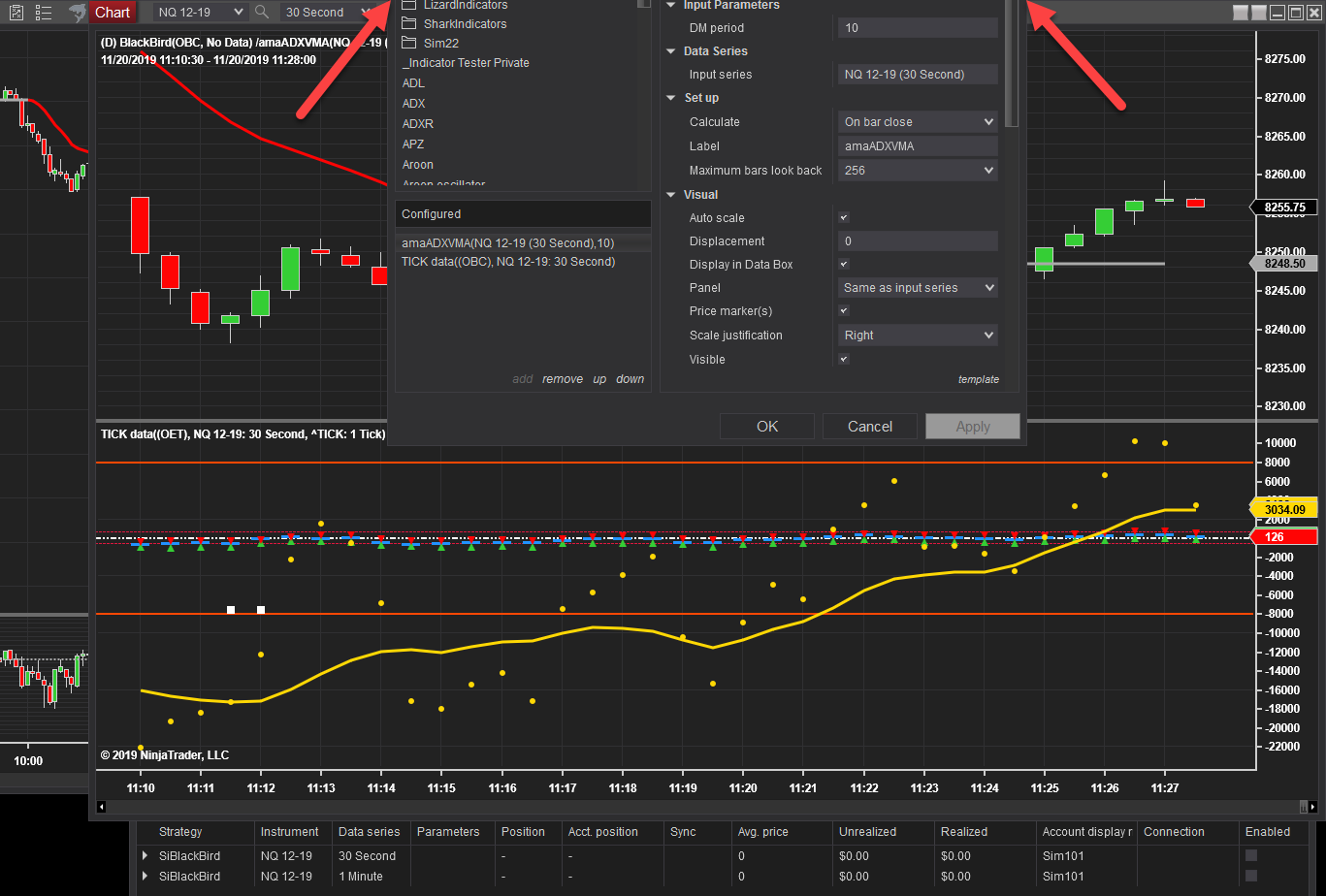Collapse the Data Series section
This screenshot has height=896, width=1326.
click(x=670, y=51)
